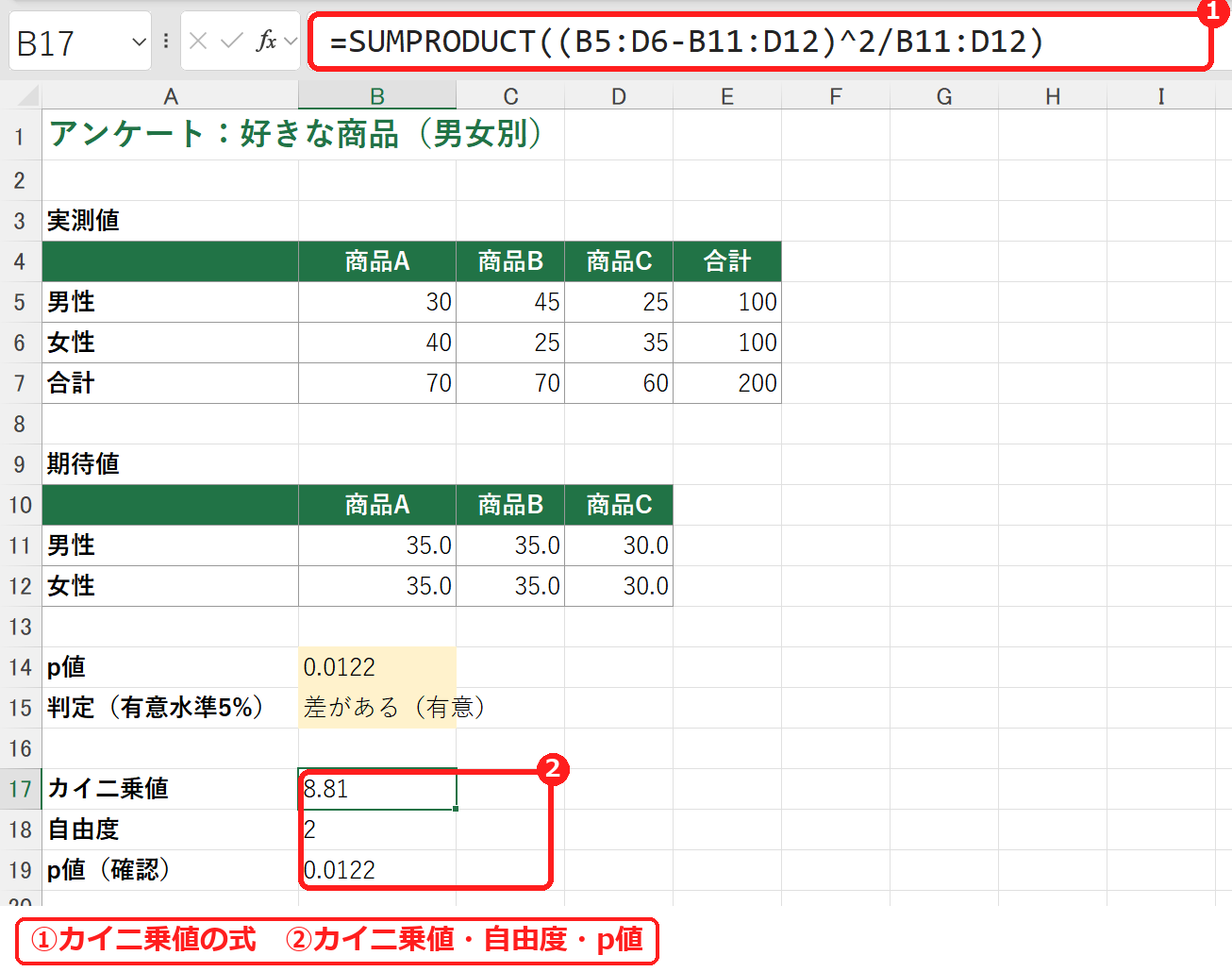Select chi-square value cell 8.81
This screenshot has width=1232, height=972.
(377, 789)
